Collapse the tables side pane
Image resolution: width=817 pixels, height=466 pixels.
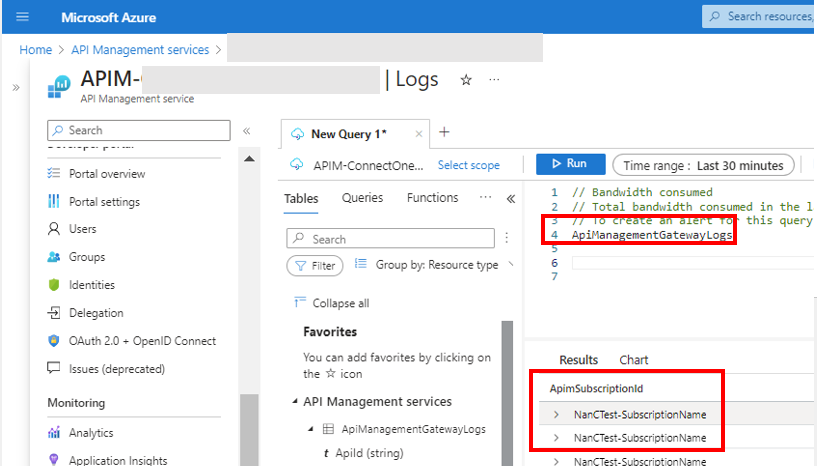[511, 199]
